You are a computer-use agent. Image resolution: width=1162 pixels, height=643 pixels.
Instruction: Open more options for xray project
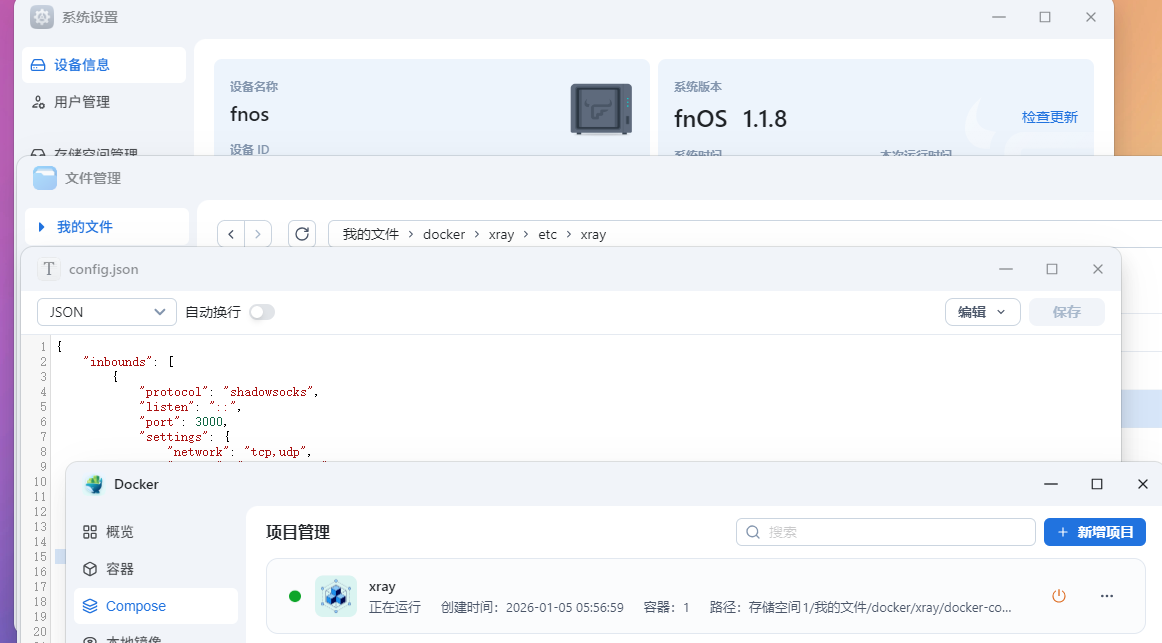pos(1106,596)
